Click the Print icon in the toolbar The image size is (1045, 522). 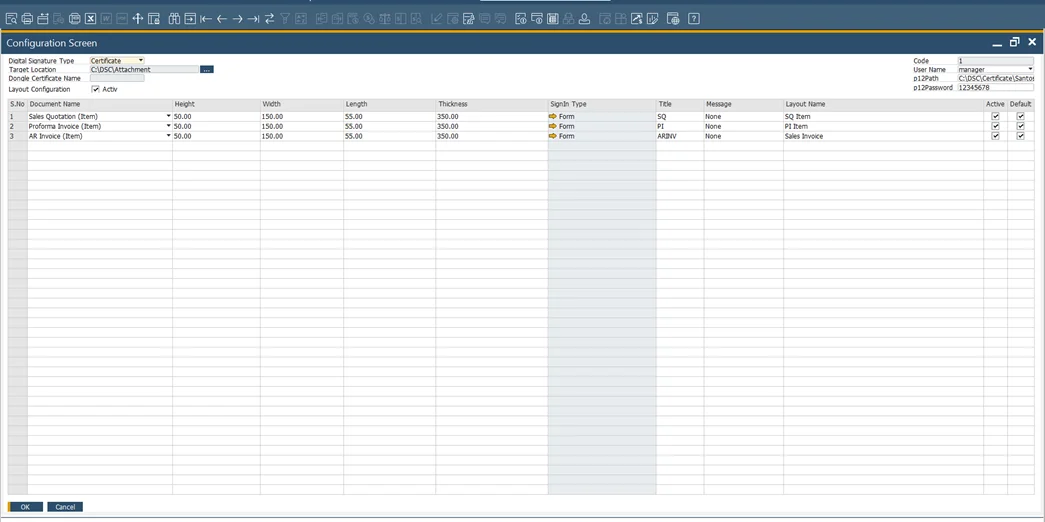click(27, 19)
